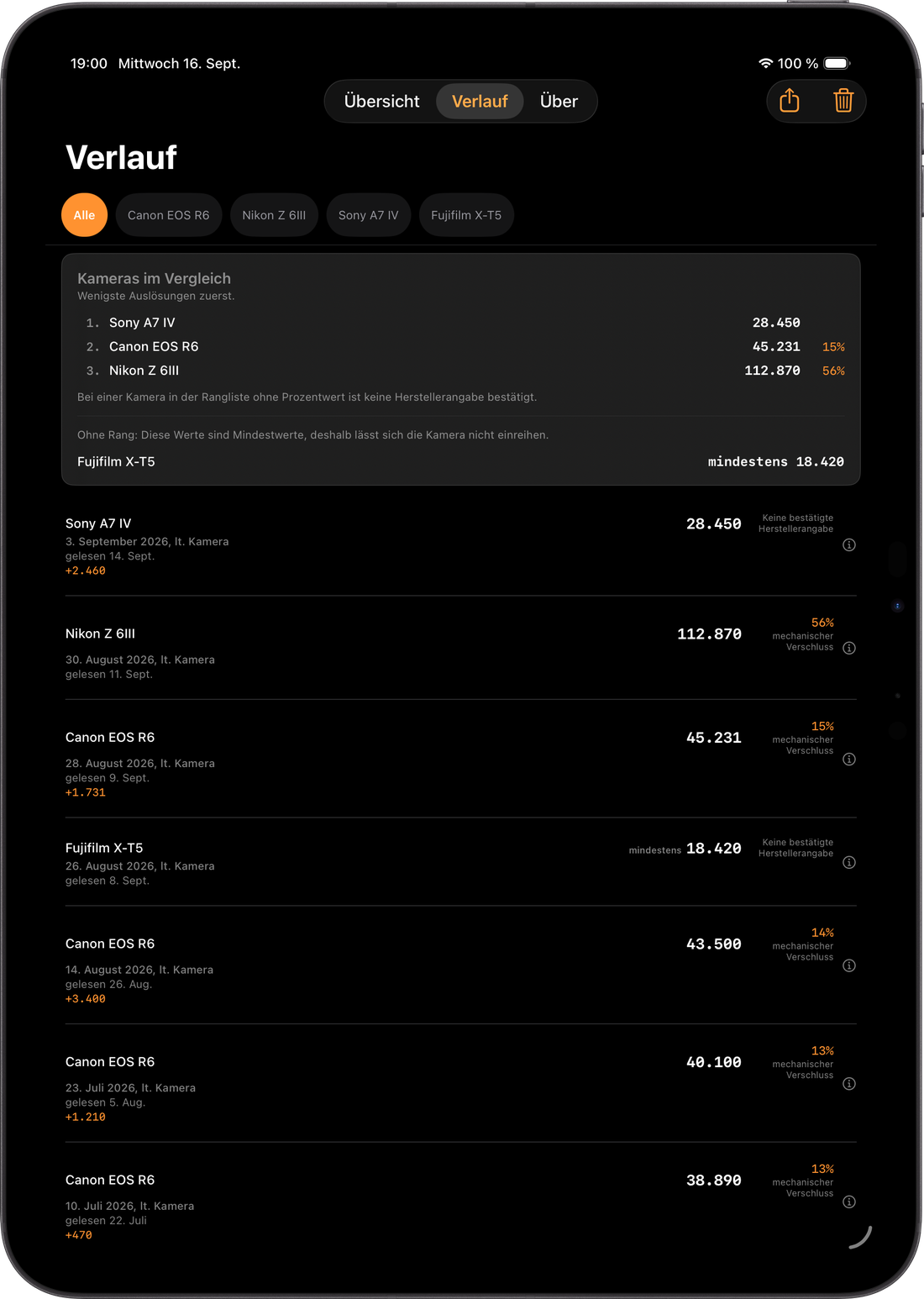Filter history by Sony A7 IV chip

369,215
